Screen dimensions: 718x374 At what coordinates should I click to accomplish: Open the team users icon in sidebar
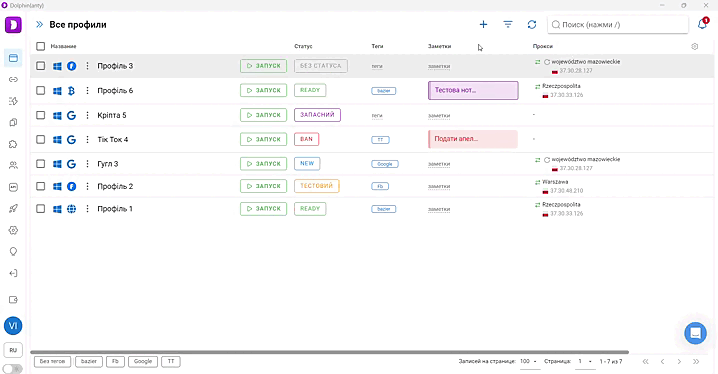(x=13, y=166)
